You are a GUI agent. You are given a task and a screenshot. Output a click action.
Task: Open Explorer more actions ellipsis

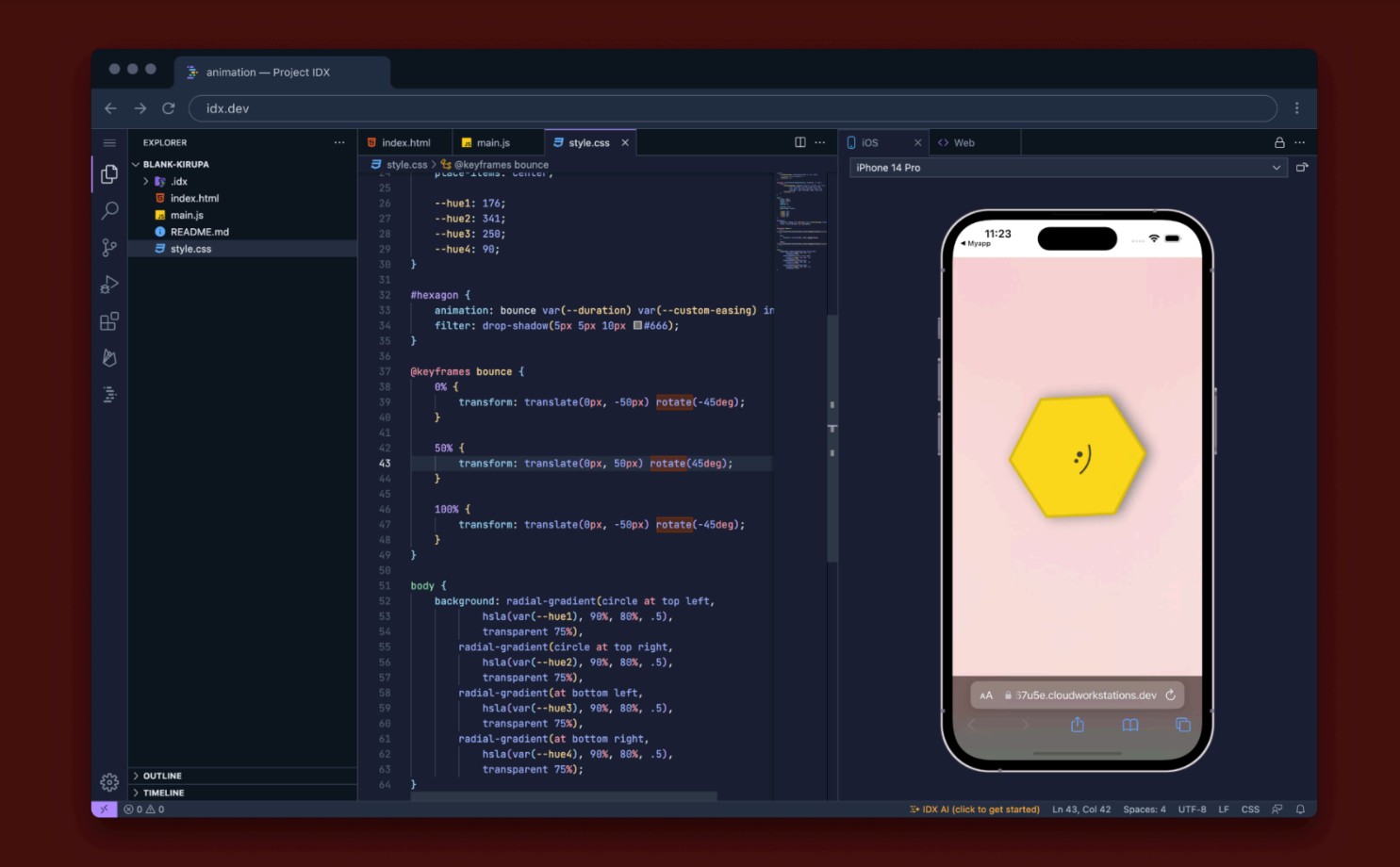[339, 142]
